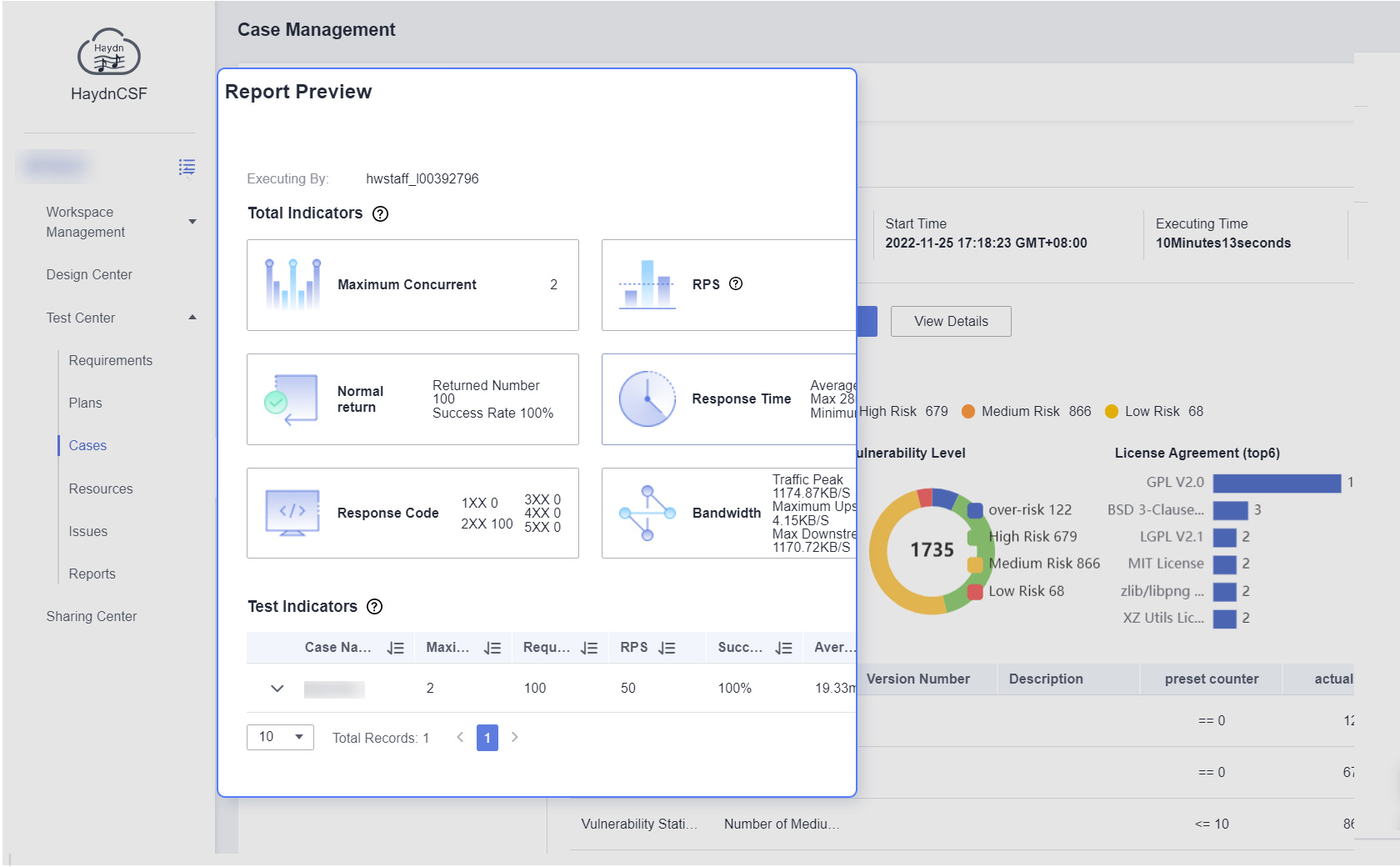Screen dimensions: 1400x867
Task: Click the Normal return screen icon
Action: (291, 399)
